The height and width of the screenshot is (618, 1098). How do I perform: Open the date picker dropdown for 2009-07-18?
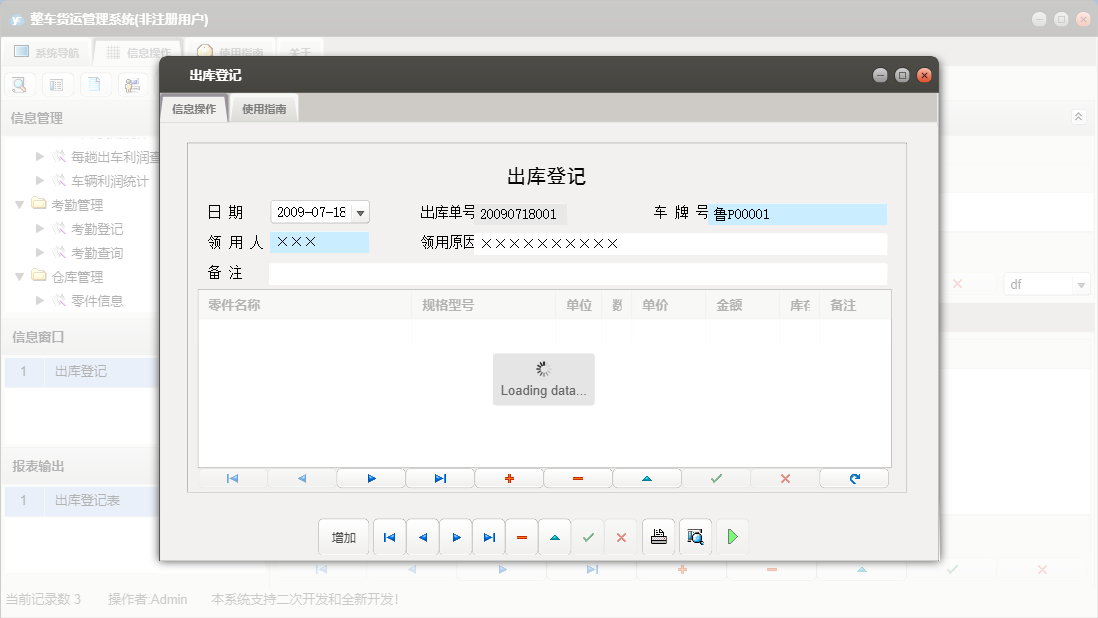click(x=360, y=212)
